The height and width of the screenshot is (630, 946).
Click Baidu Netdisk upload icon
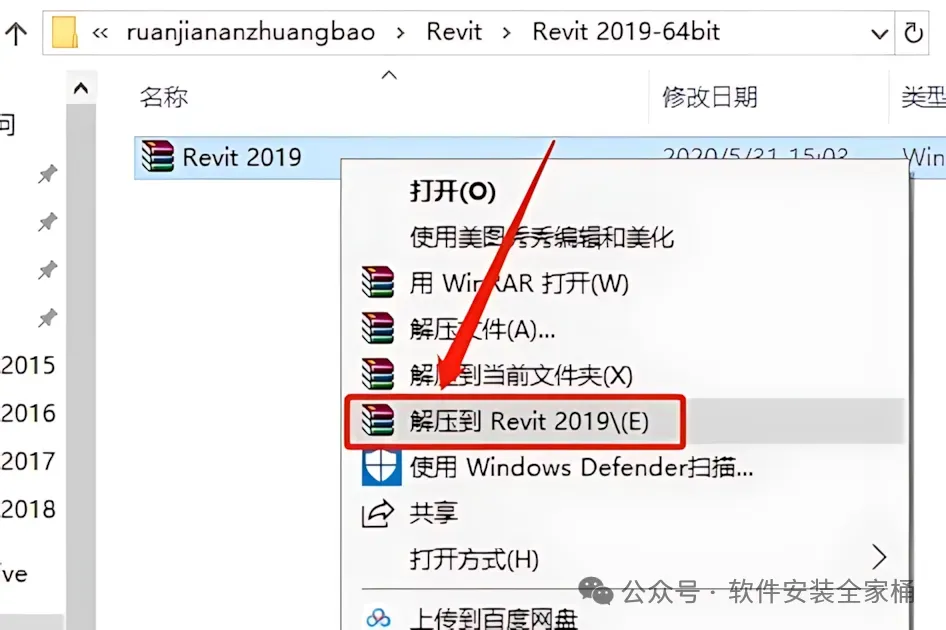378,618
